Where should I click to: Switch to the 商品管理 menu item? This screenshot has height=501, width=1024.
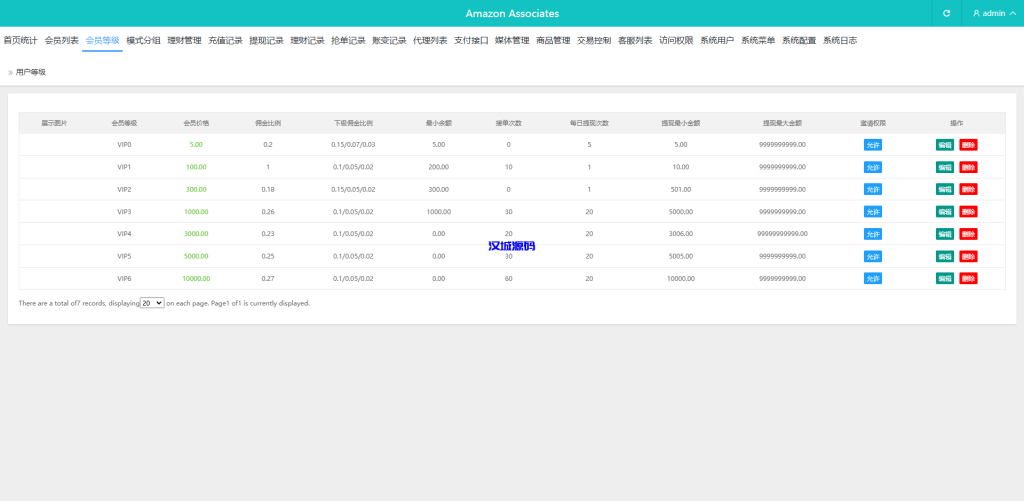point(553,41)
